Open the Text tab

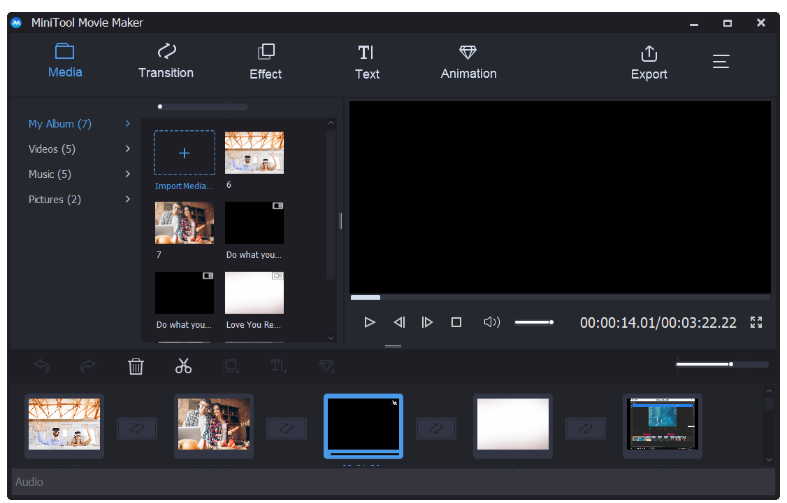367,62
